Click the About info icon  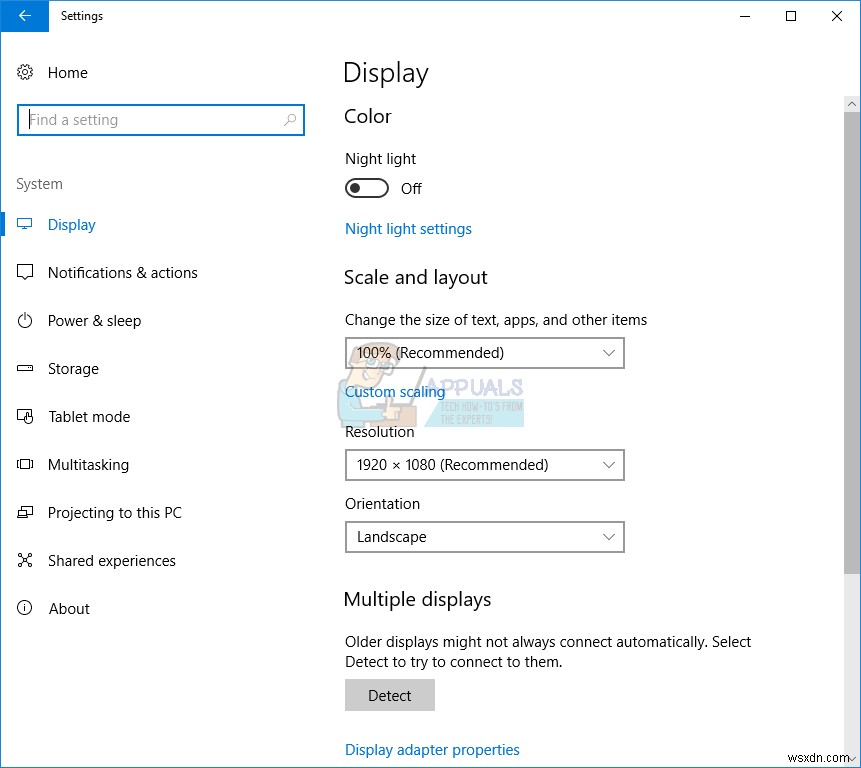click(25, 608)
